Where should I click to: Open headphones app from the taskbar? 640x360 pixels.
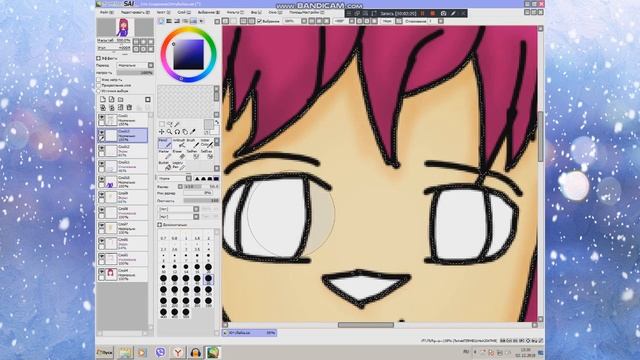(x=195, y=352)
